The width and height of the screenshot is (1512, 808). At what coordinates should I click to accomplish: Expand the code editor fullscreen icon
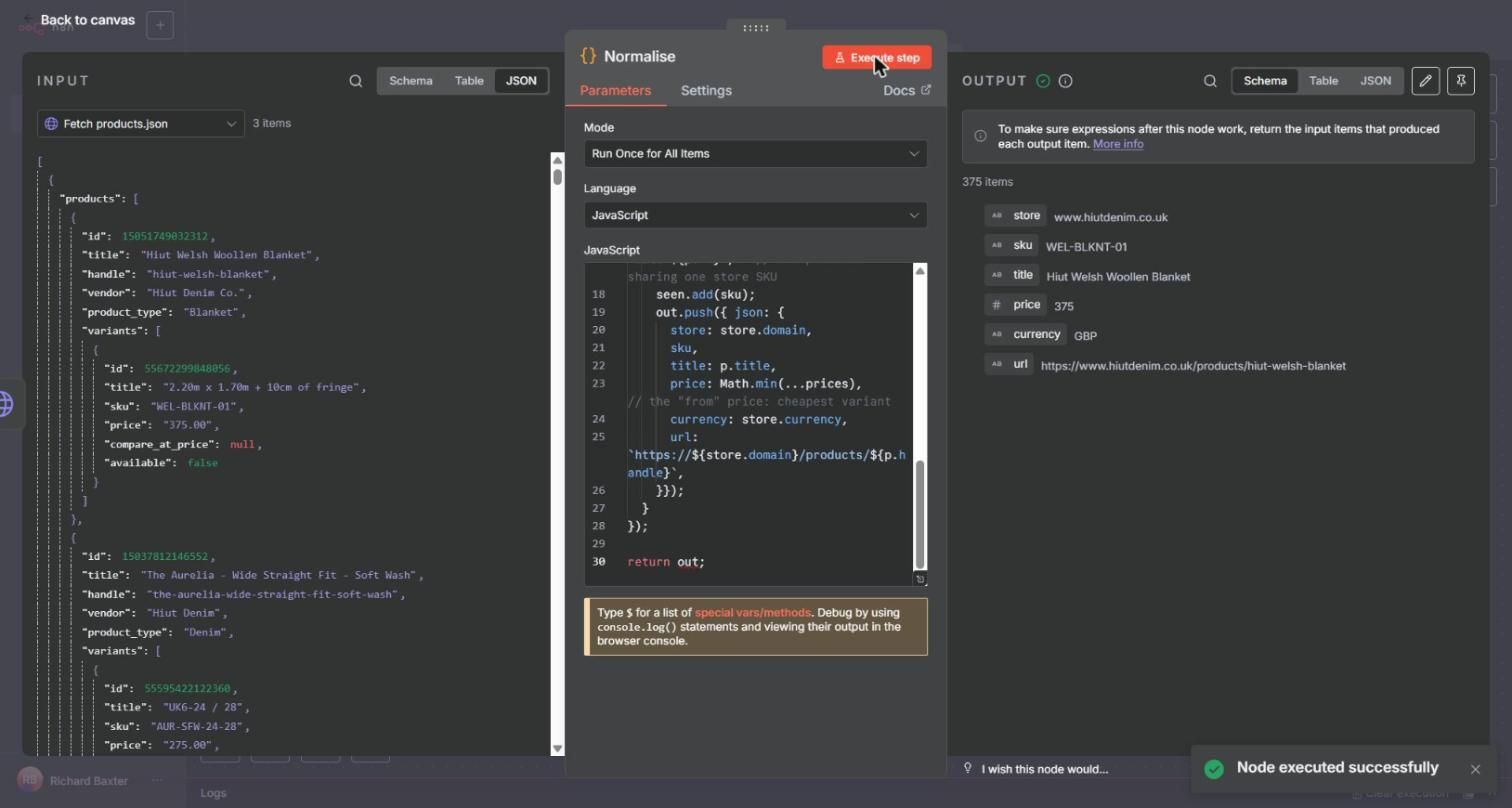click(x=921, y=579)
